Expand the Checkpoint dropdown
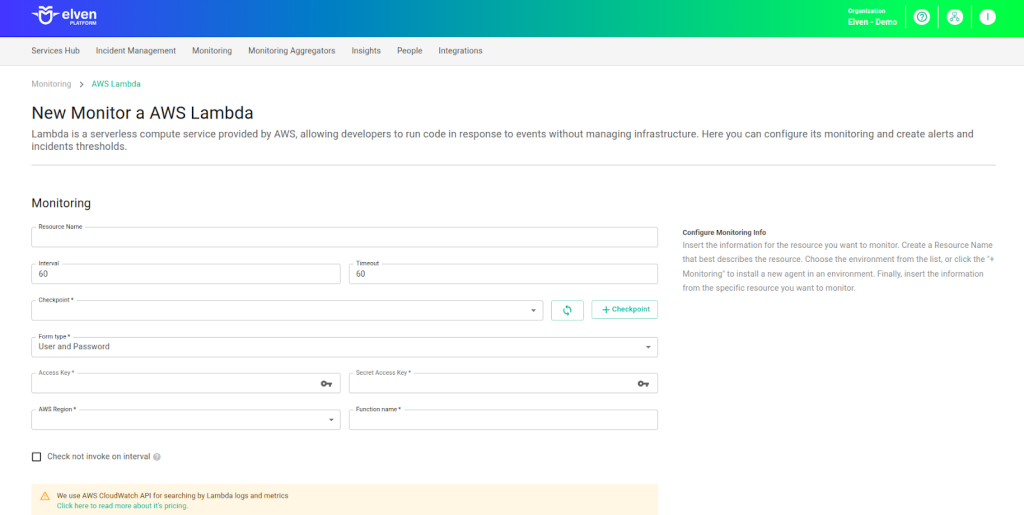This screenshot has width=1024, height=515. [x=533, y=311]
